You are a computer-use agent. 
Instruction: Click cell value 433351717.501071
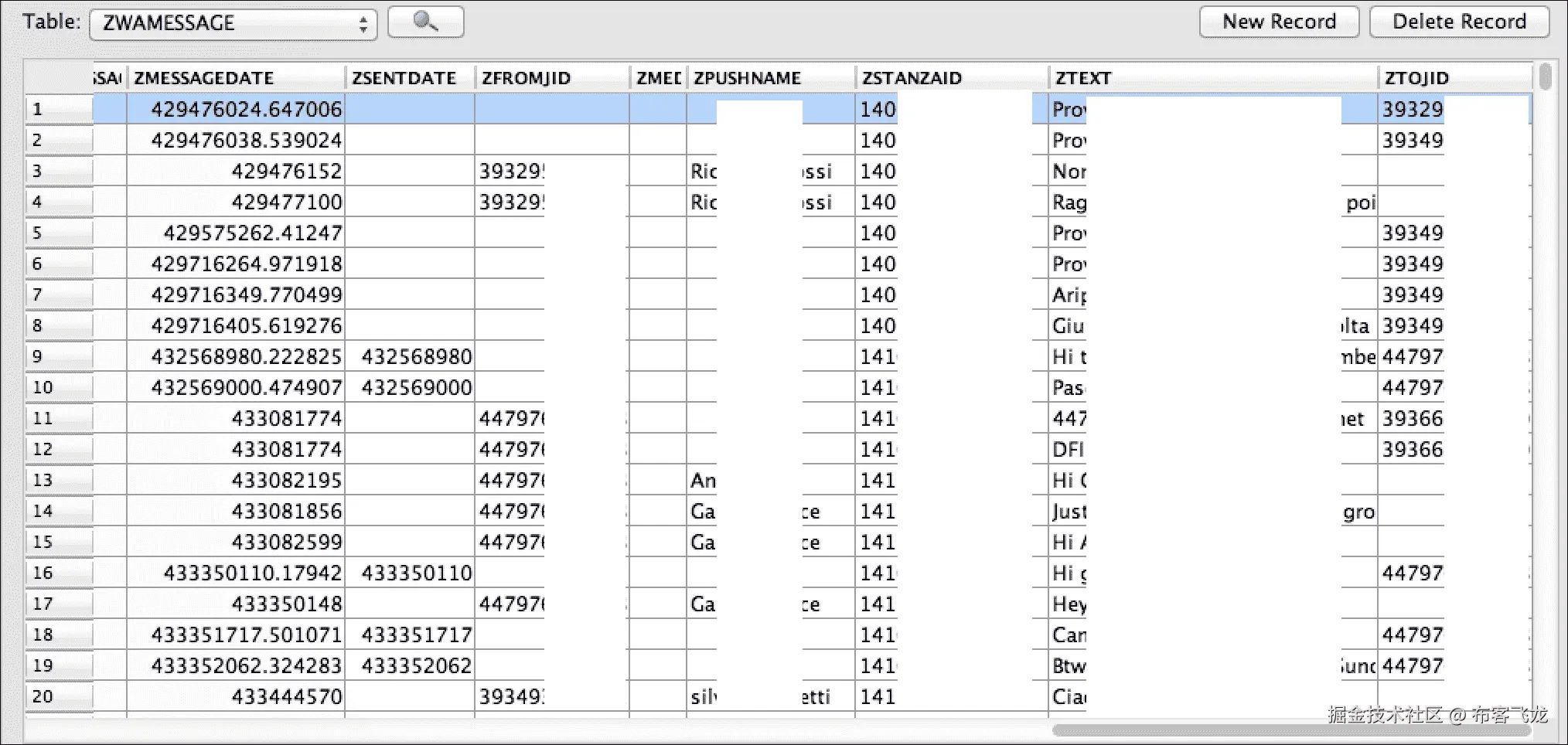pyautogui.click(x=236, y=634)
